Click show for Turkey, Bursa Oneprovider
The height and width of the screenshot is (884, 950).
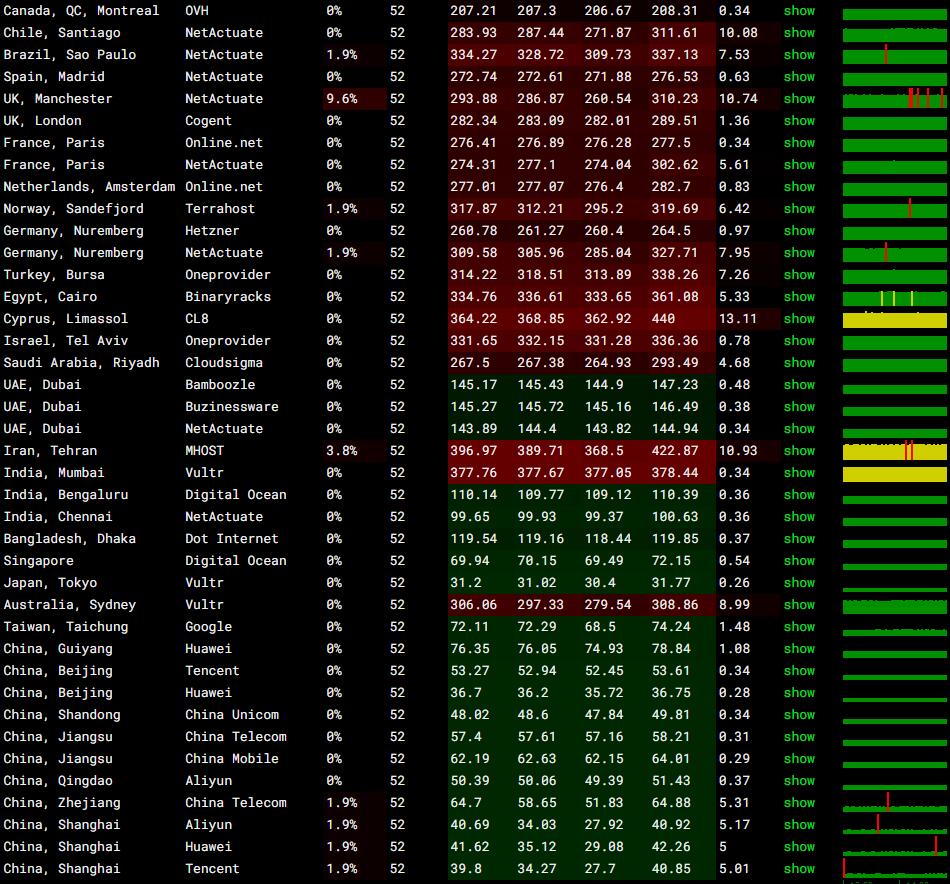(x=799, y=274)
